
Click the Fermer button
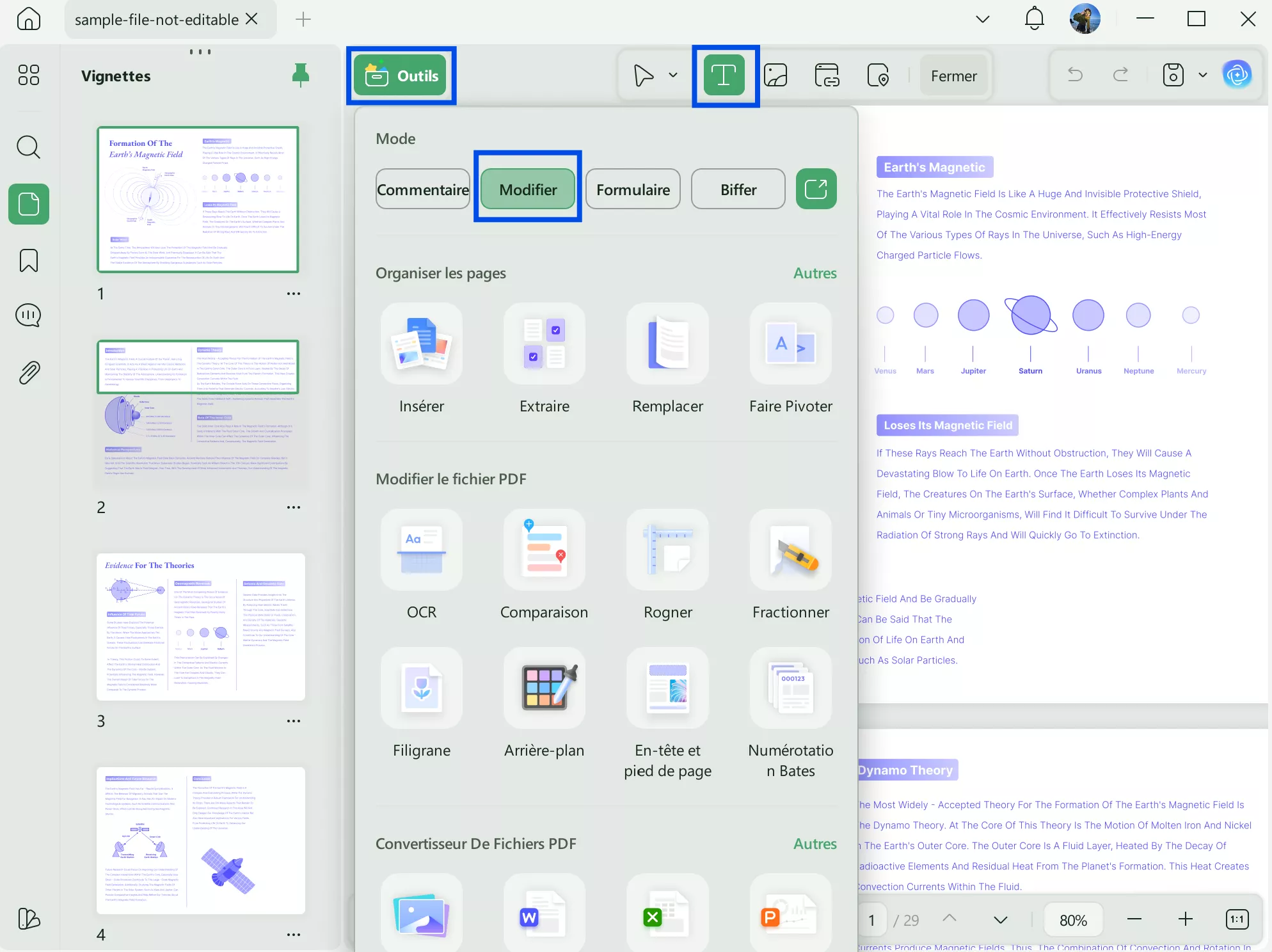tap(953, 76)
